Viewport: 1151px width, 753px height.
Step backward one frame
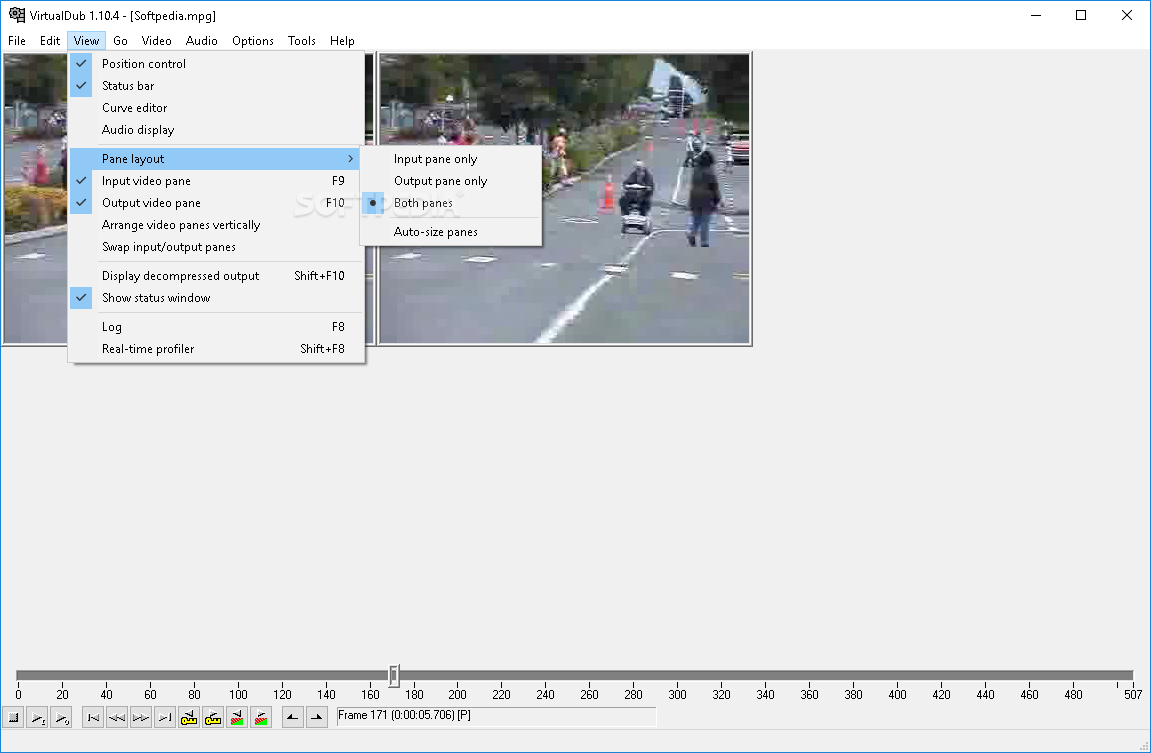(x=117, y=717)
